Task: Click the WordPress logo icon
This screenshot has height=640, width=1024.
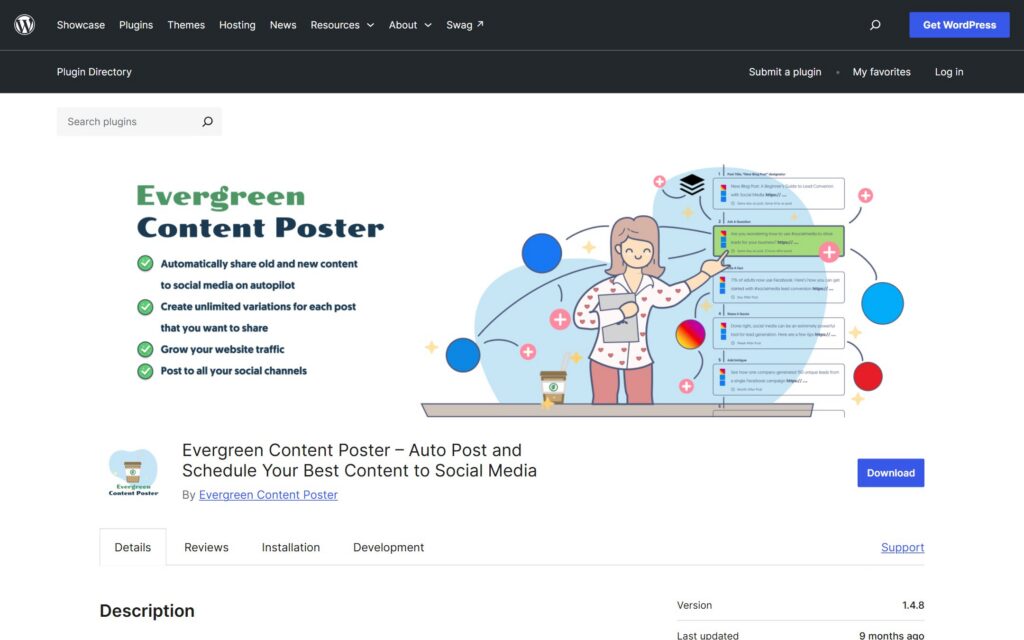Action: (25, 25)
